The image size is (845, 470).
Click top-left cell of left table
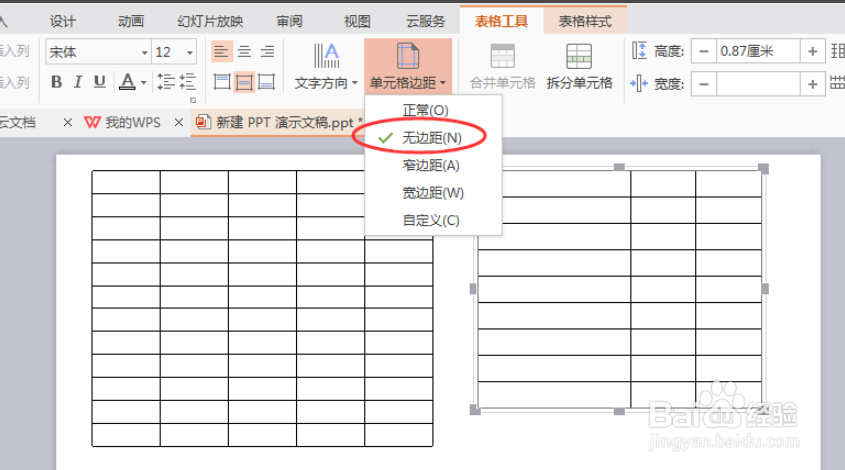point(126,182)
